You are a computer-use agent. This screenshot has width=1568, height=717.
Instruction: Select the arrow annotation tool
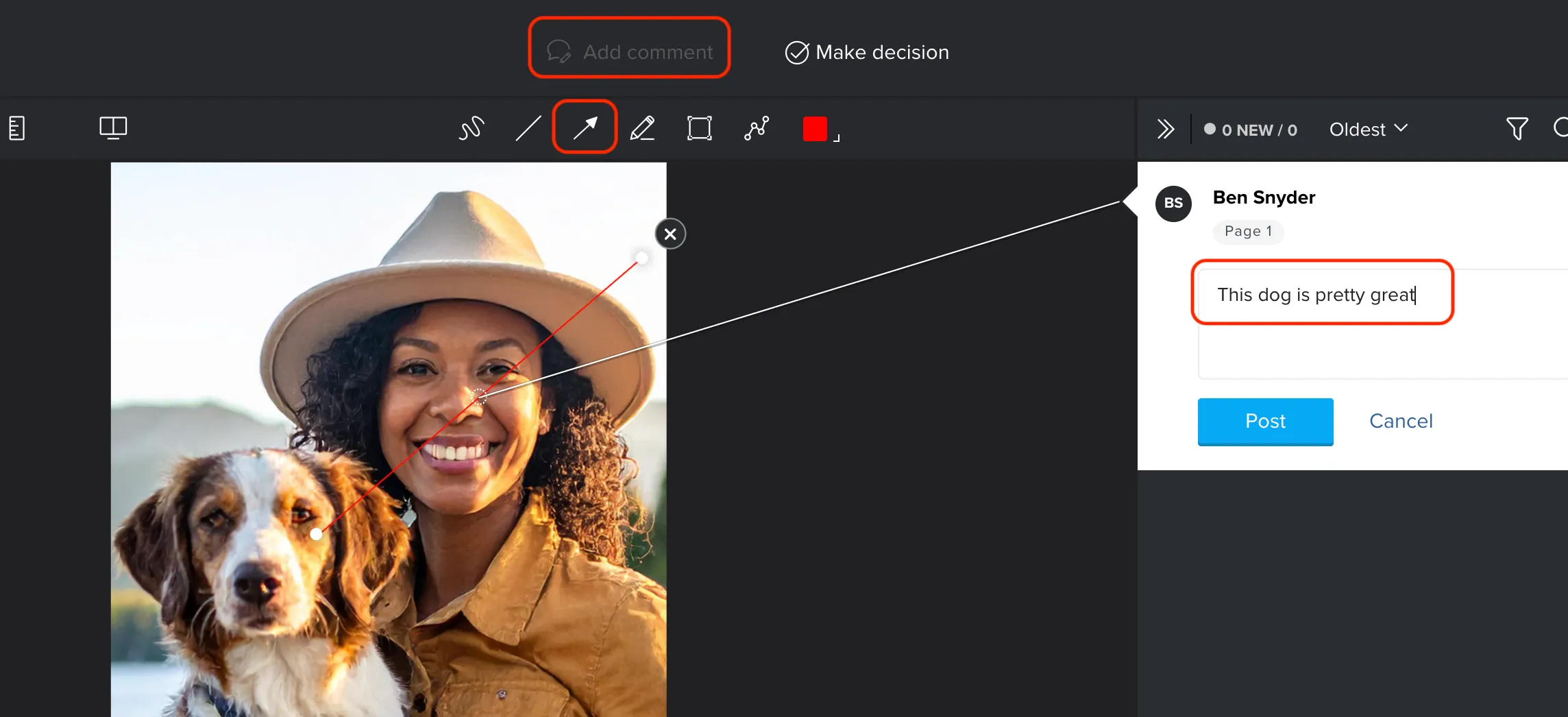pos(585,127)
